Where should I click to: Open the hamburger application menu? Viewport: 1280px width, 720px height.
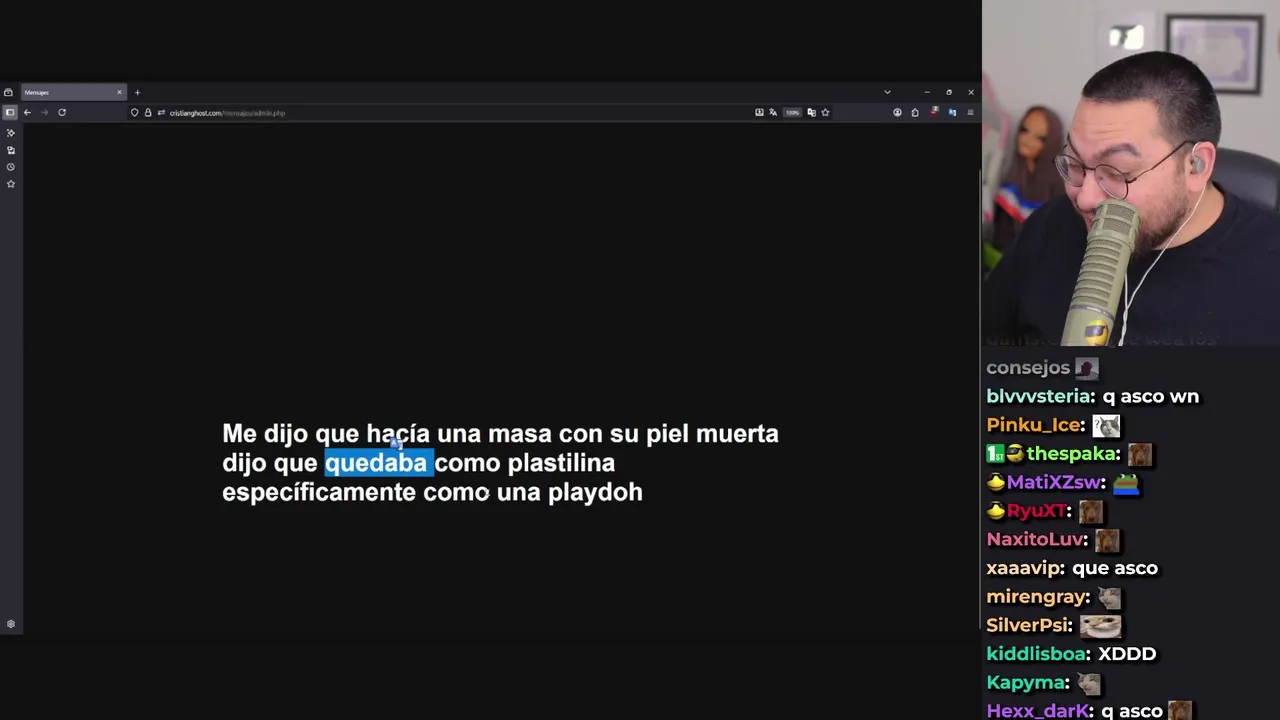[x=970, y=112]
